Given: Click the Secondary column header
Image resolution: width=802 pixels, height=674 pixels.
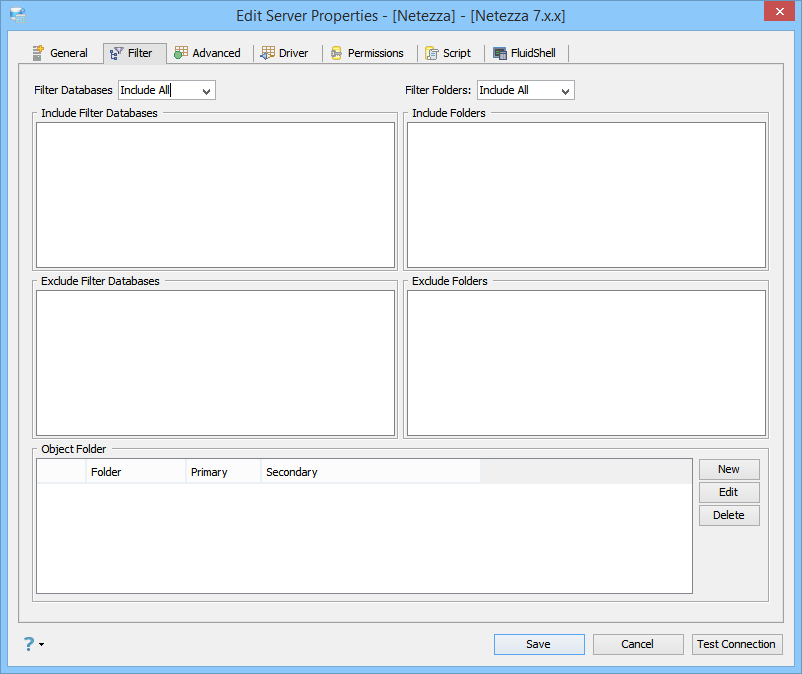Looking at the screenshot, I should click(371, 471).
